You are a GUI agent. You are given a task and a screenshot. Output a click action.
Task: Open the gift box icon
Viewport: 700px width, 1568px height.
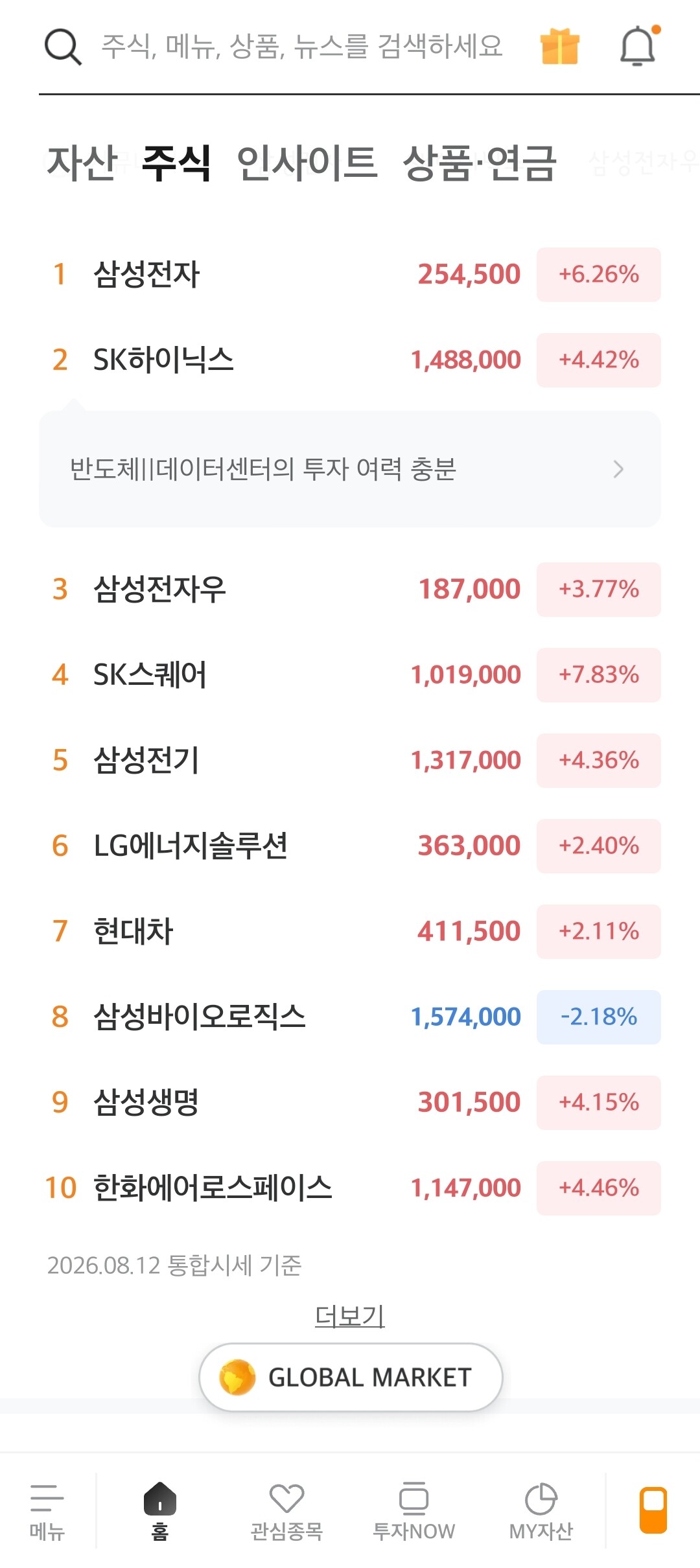pos(560,47)
